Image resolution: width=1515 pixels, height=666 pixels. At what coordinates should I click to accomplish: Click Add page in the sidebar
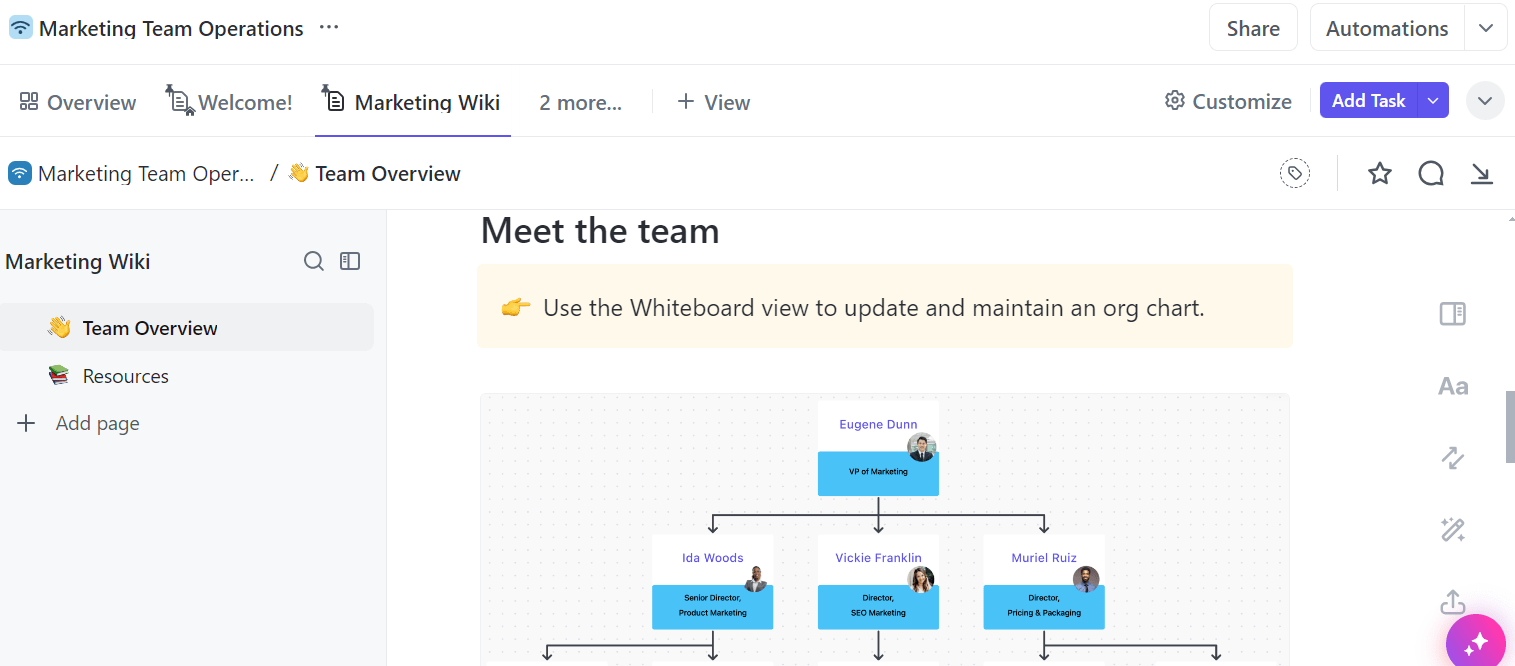[x=97, y=423]
